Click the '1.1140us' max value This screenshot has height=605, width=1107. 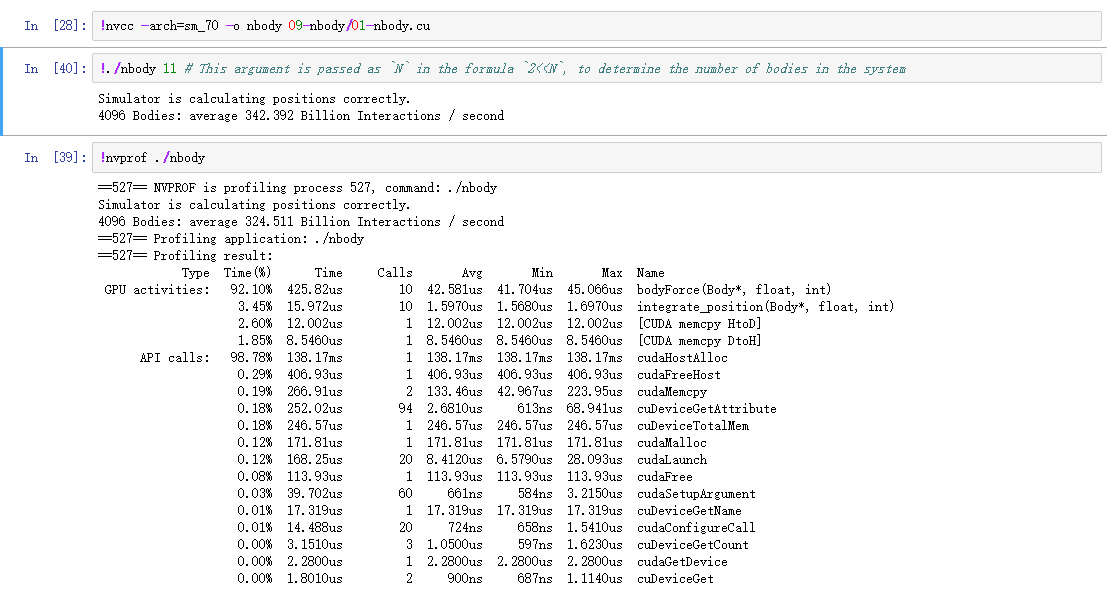tap(594, 578)
